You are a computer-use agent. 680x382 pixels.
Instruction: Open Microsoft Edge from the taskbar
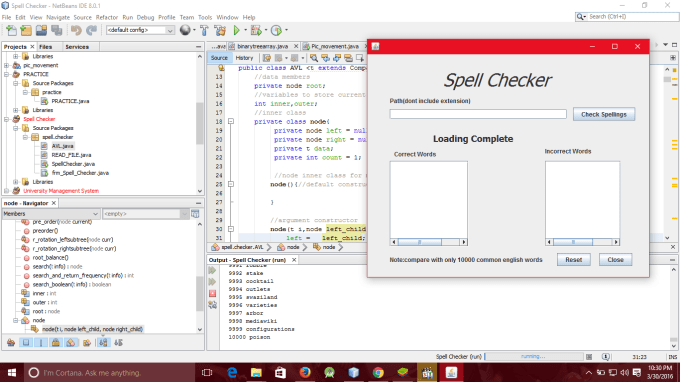[x=232, y=372]
